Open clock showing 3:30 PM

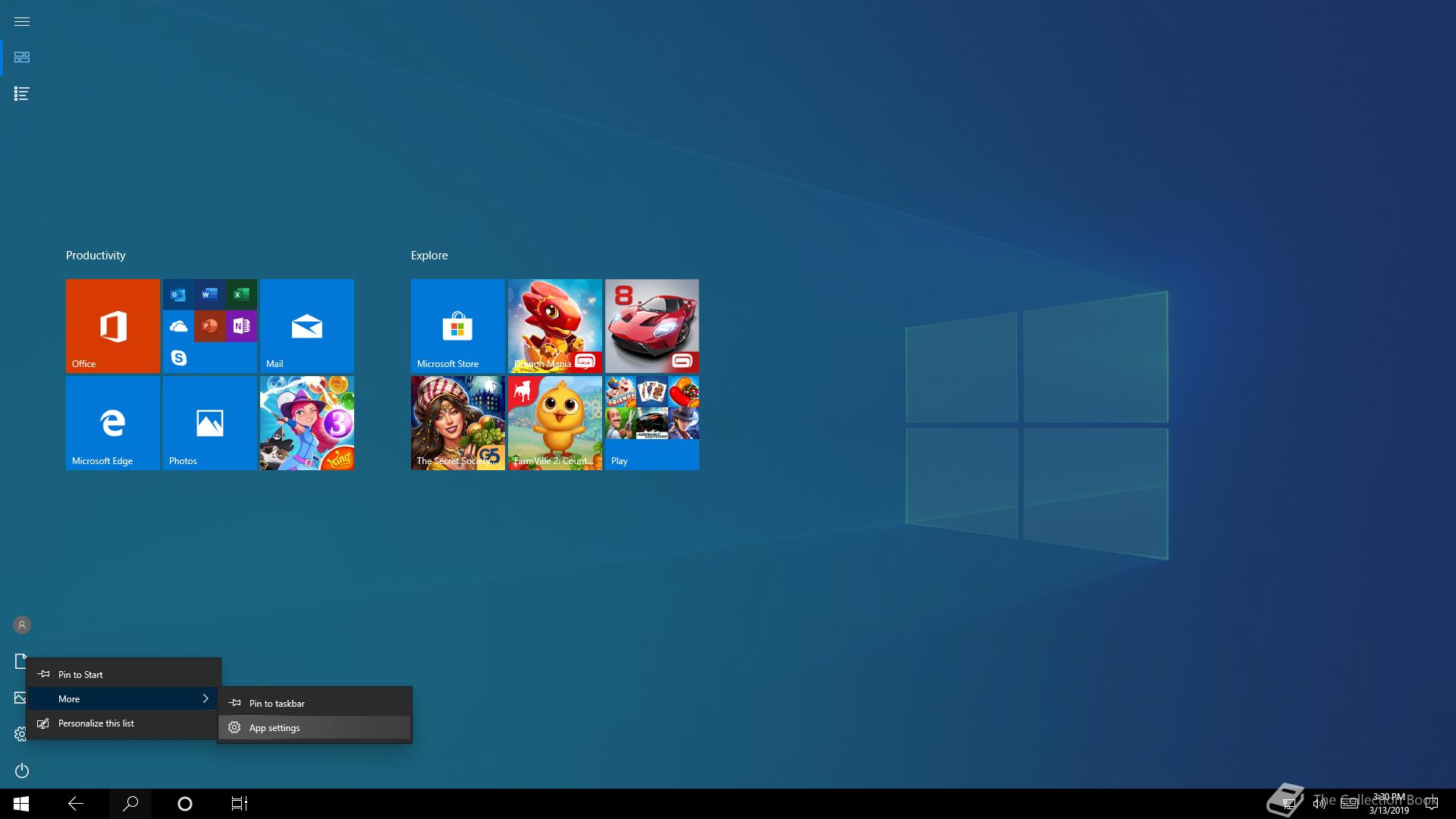1389,804
